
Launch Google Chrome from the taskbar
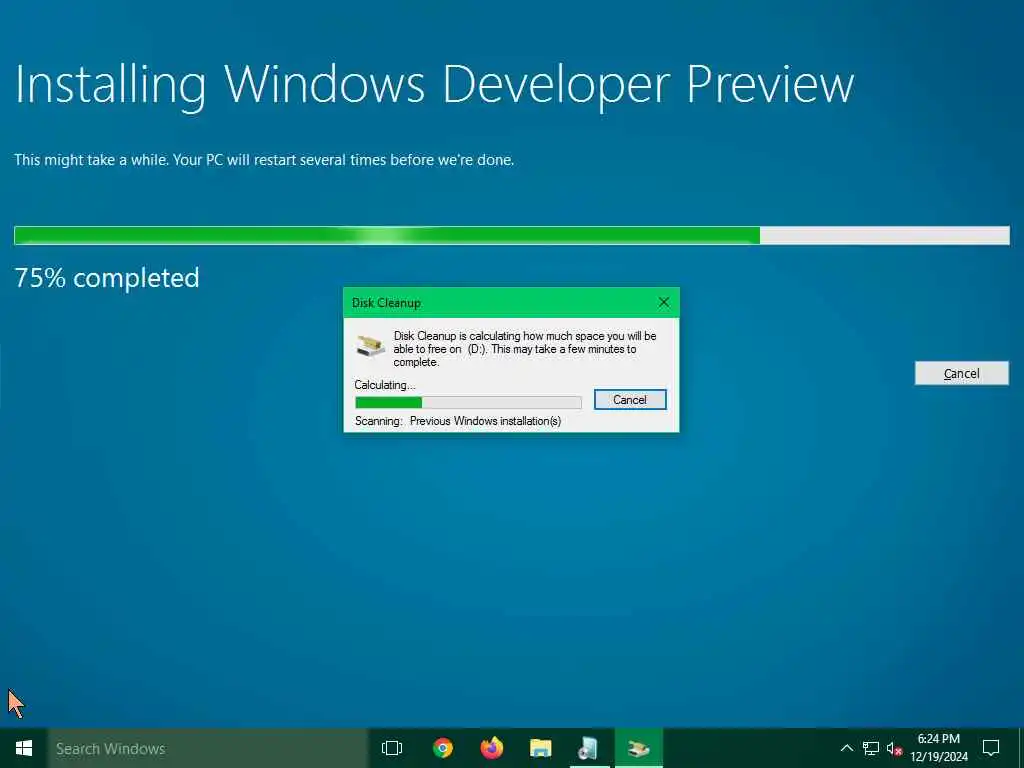[443, 748]
